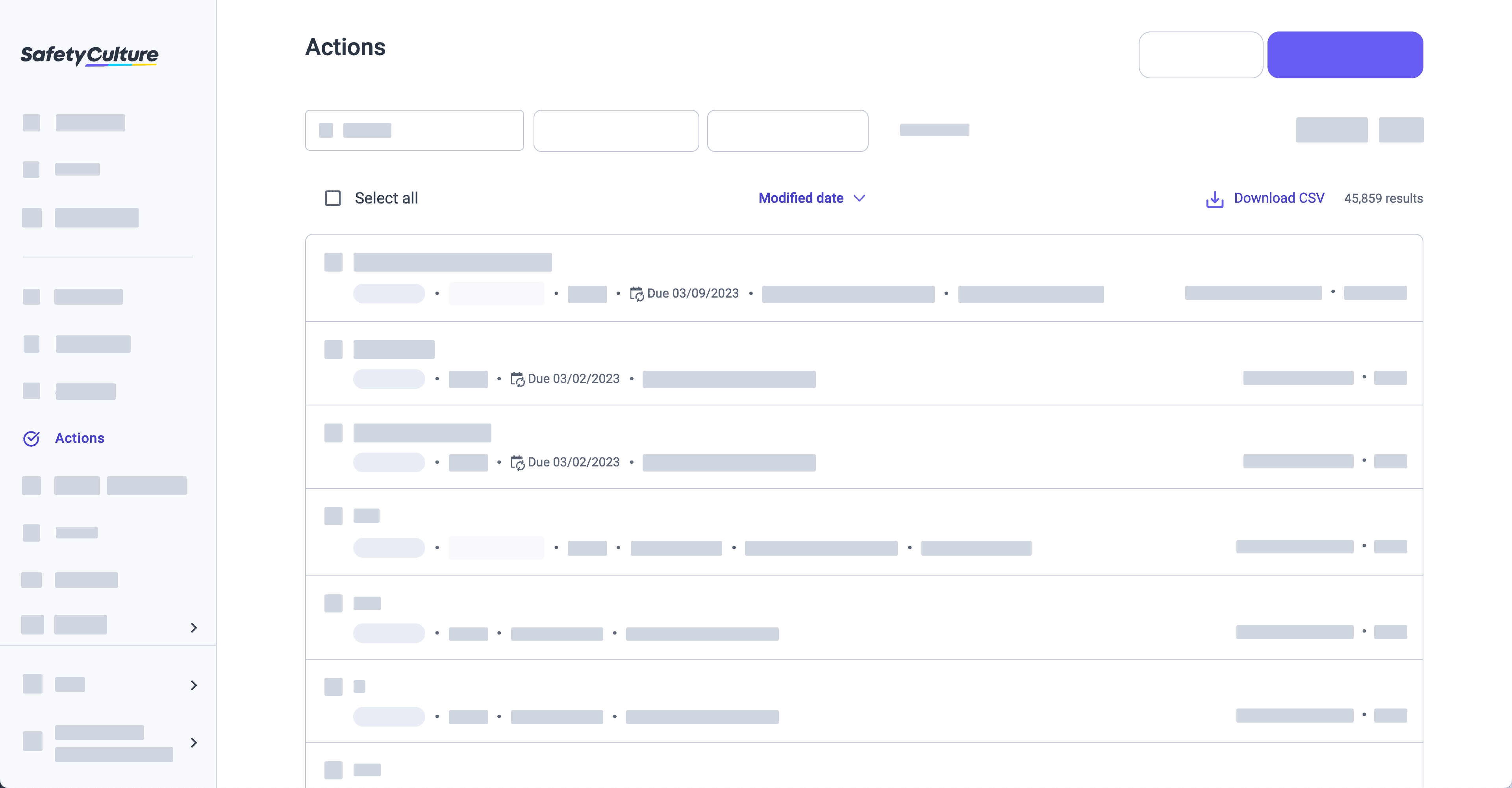The image size is (1512, 788).
Task: Click the Actions page heading
Action: pos(345,47)
